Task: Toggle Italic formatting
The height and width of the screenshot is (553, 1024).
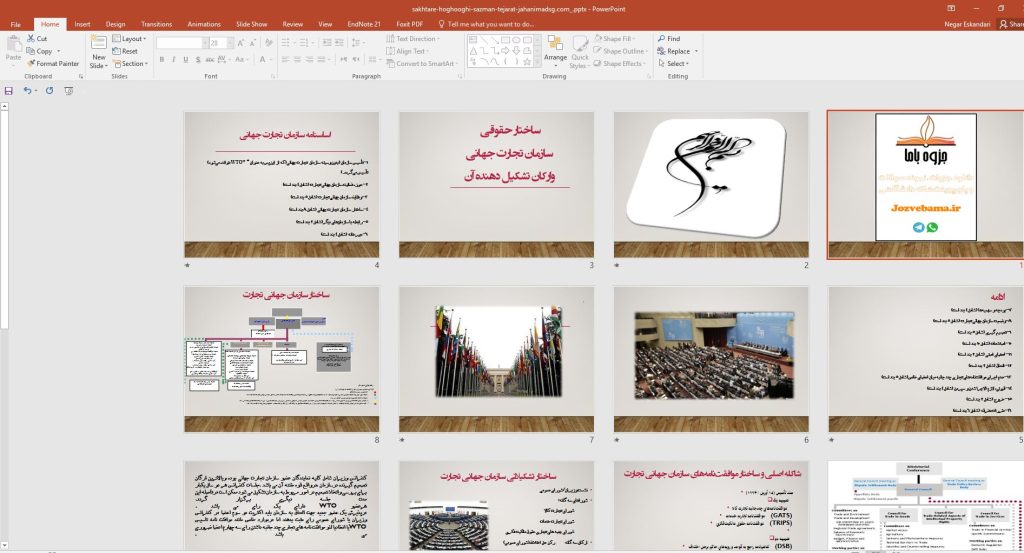Action: tap(174, 59)
